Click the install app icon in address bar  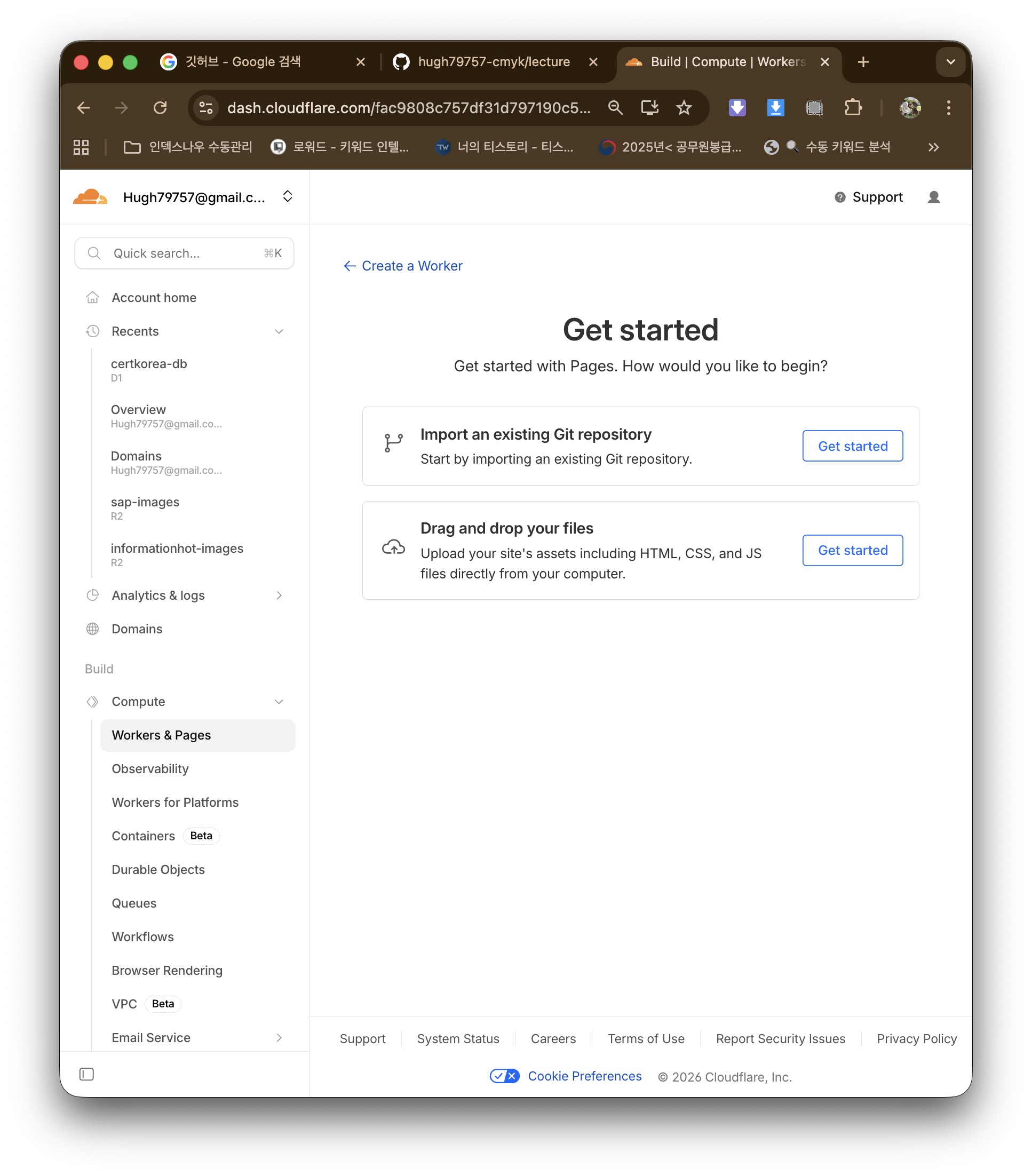click(649, 108)
